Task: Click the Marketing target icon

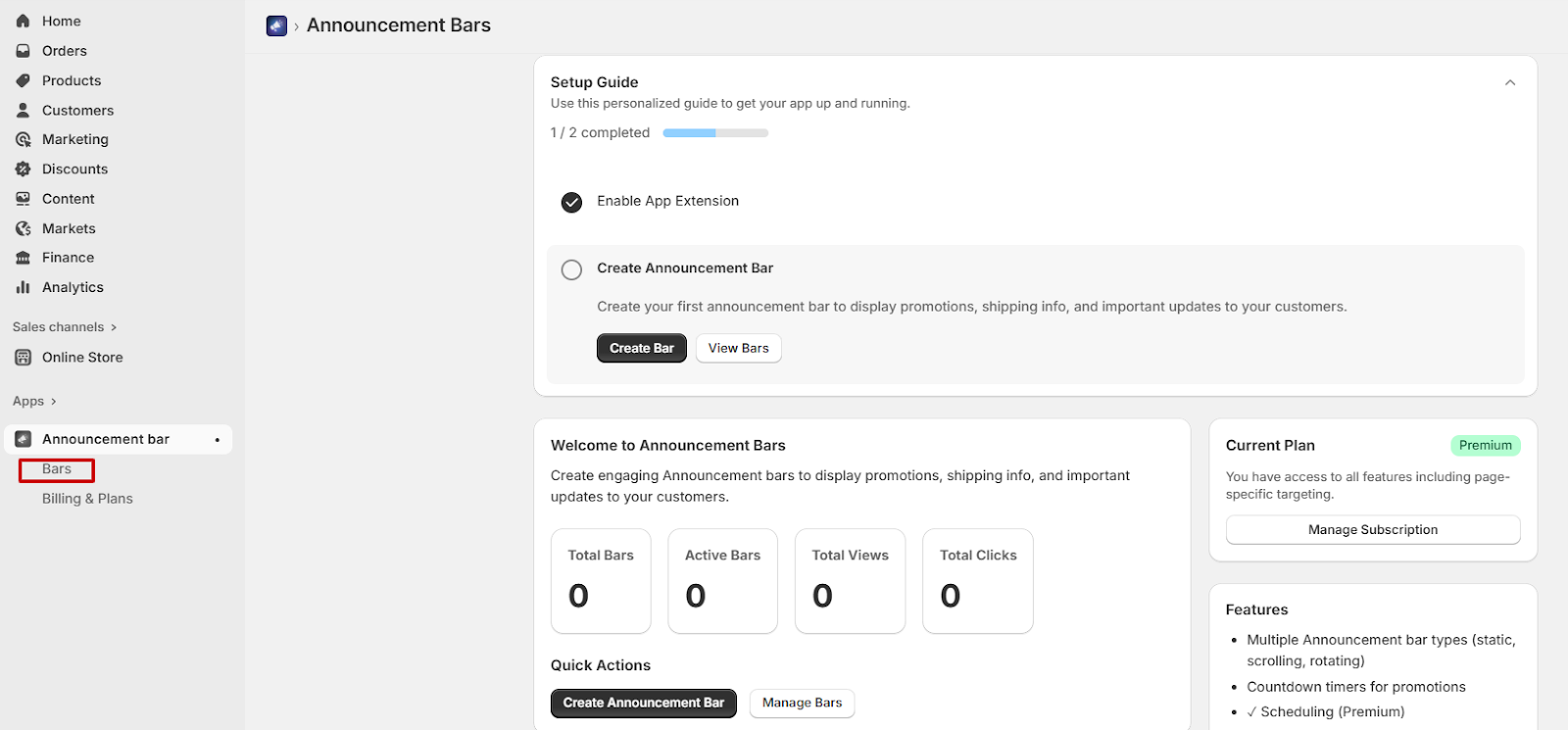Action: pos(23,140)
